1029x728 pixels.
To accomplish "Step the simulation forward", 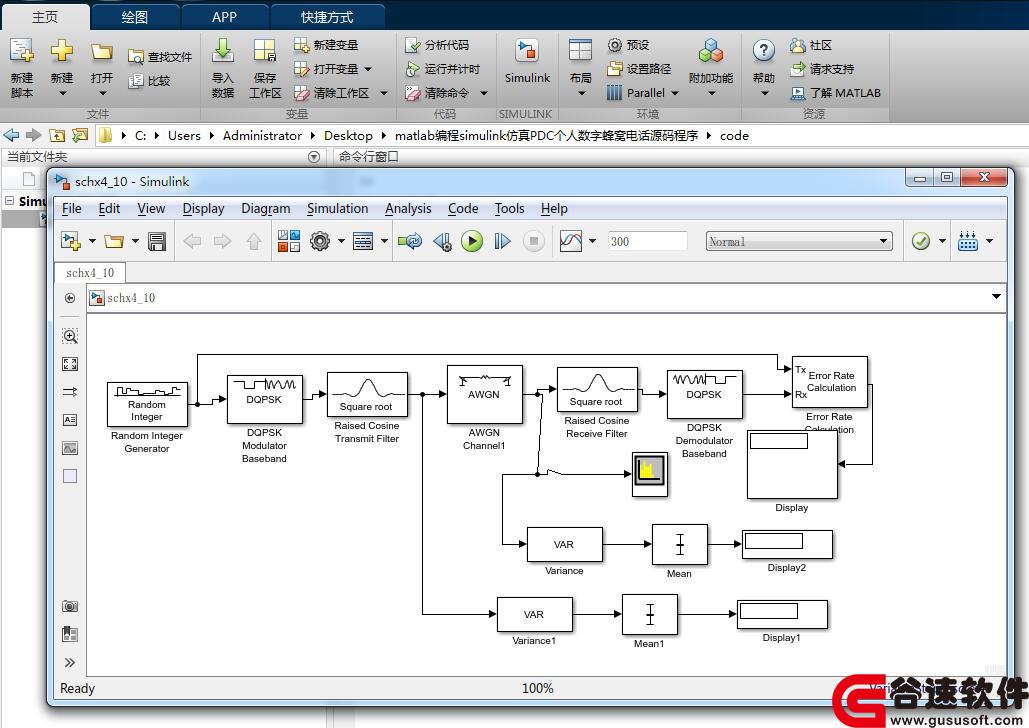I will [x=502, y=242].
